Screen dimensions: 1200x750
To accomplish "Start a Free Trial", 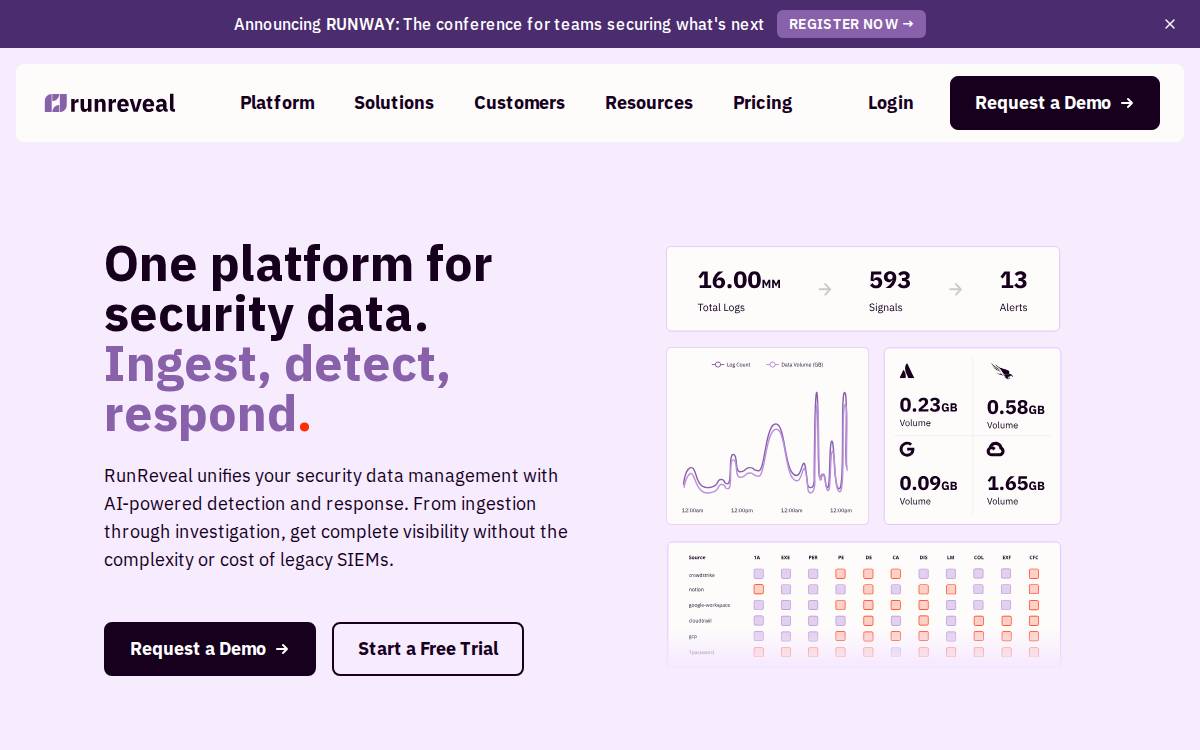I will coord(428,649).
